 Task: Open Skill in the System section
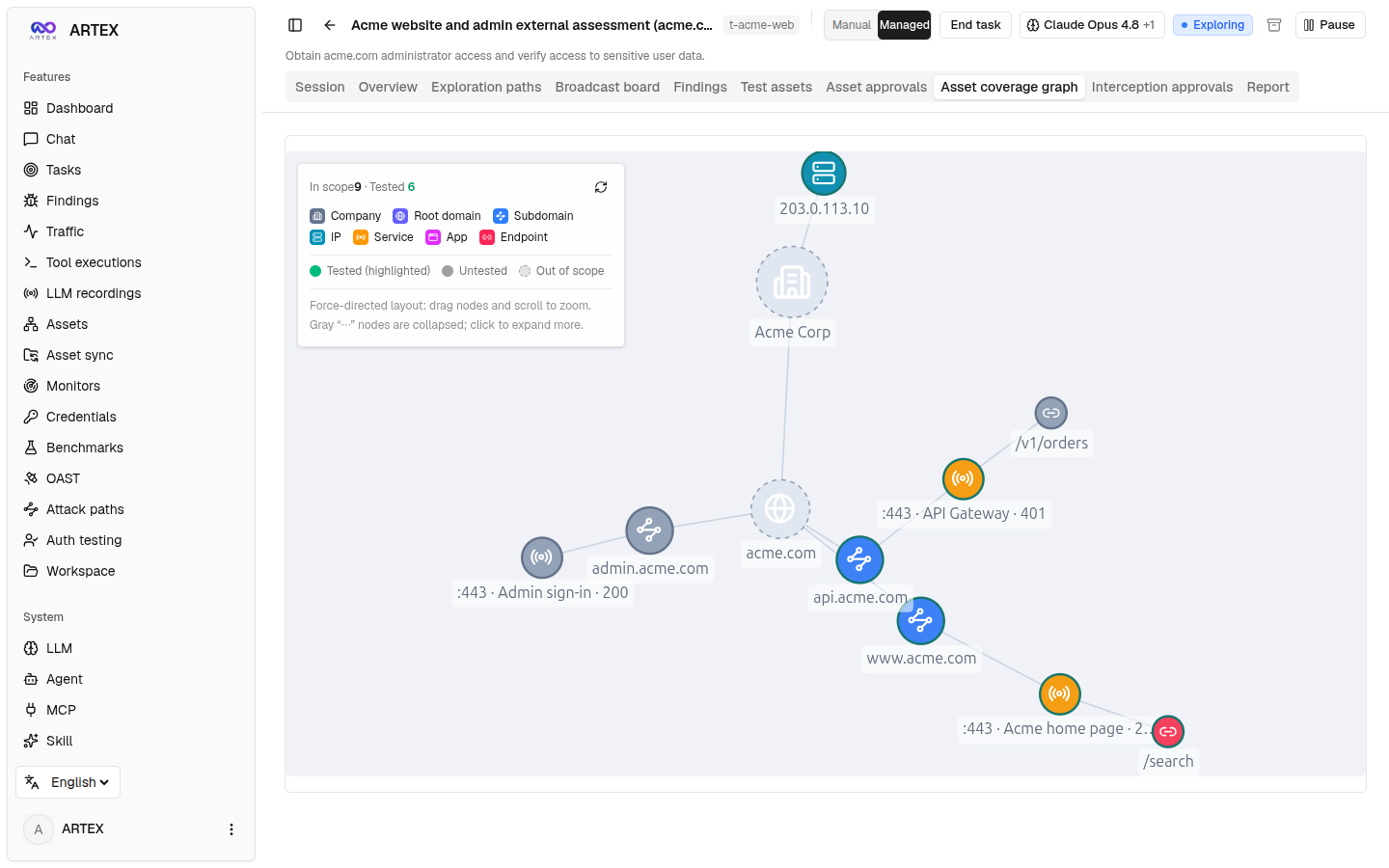click(131, 741)
